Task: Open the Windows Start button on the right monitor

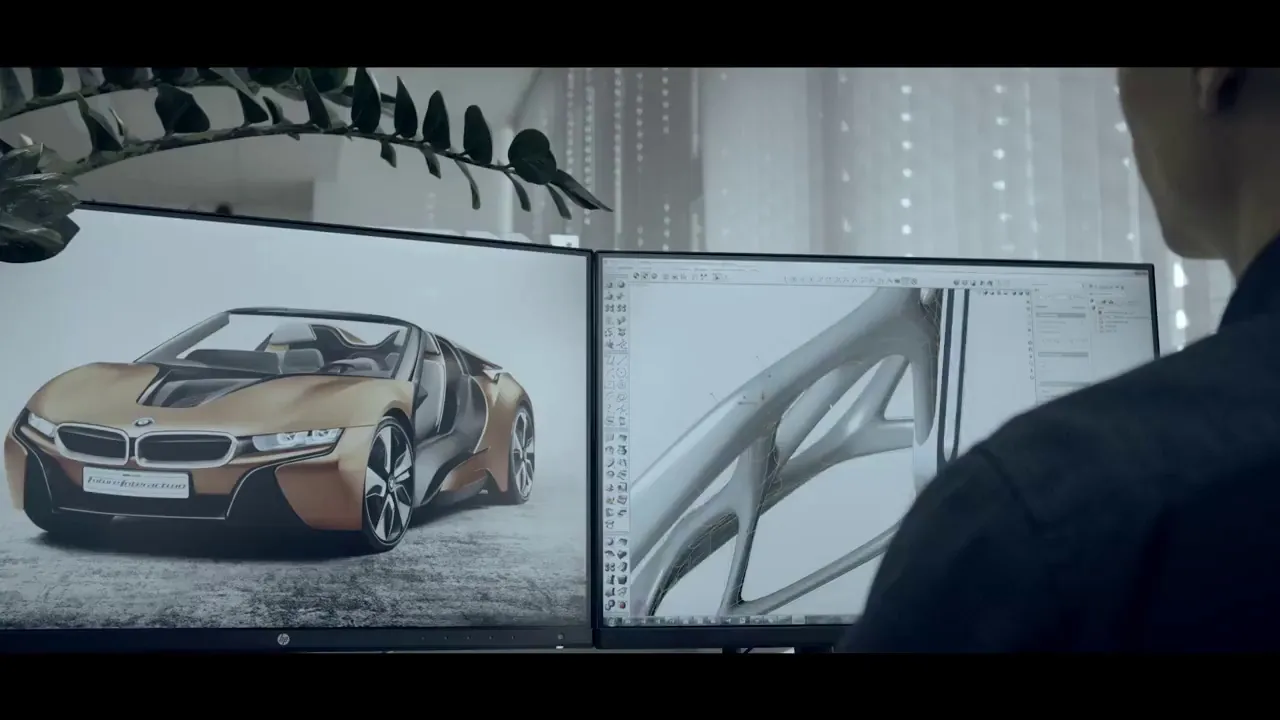Action: 612,622
